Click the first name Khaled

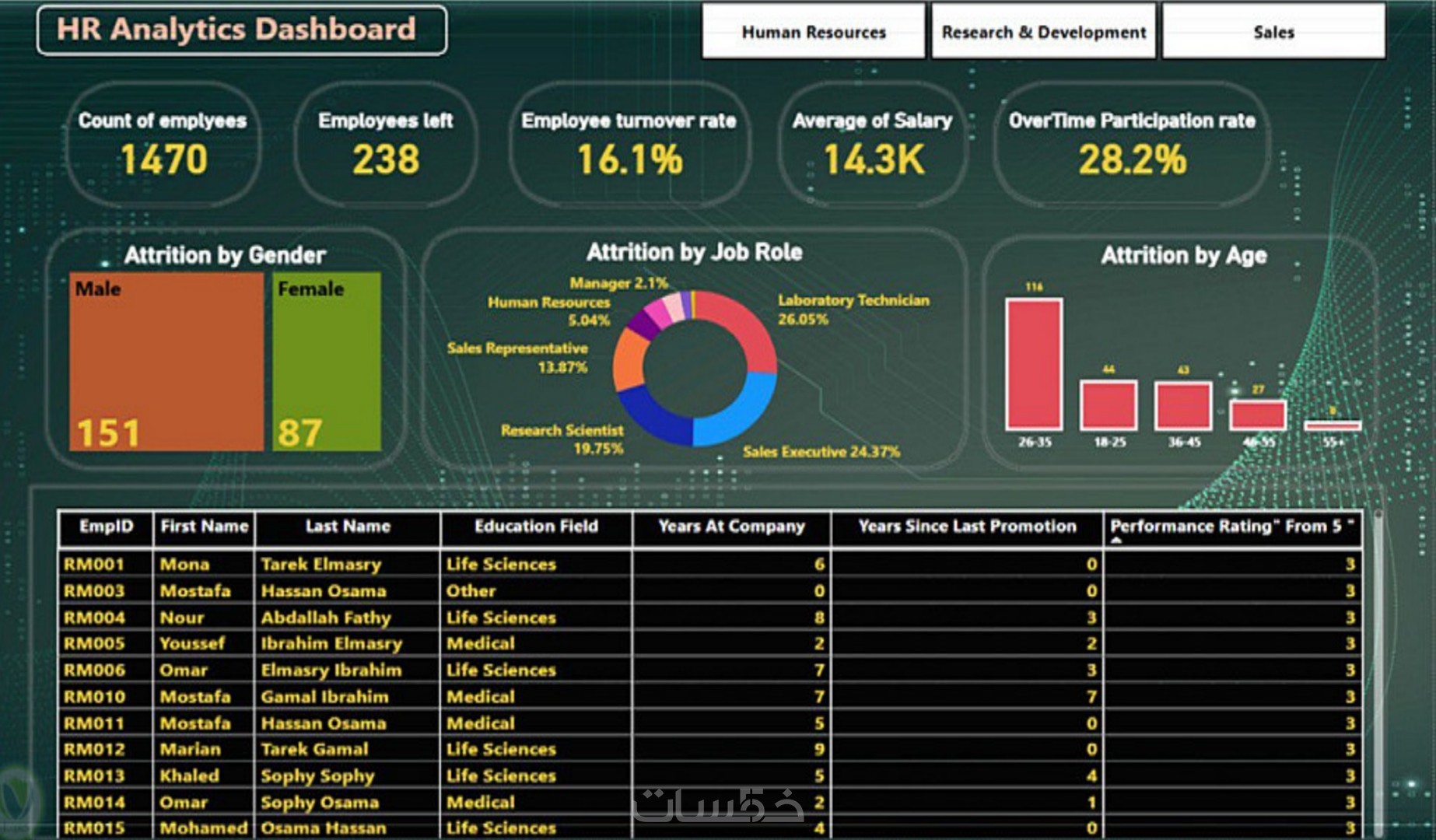click(x=190, y=776)
